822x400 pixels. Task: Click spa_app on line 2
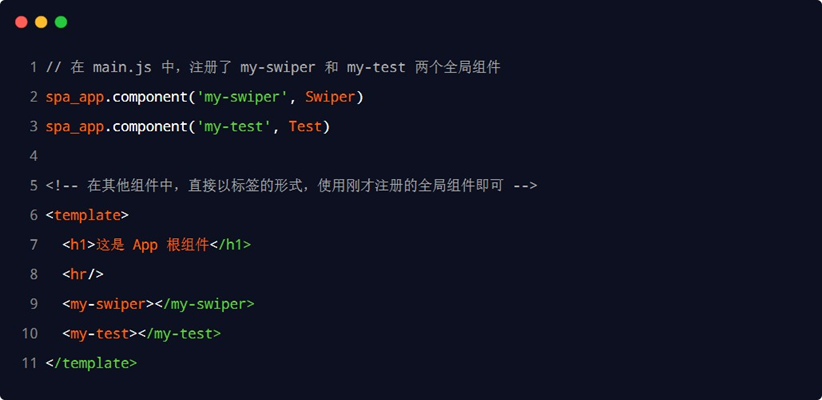(74, 98)
